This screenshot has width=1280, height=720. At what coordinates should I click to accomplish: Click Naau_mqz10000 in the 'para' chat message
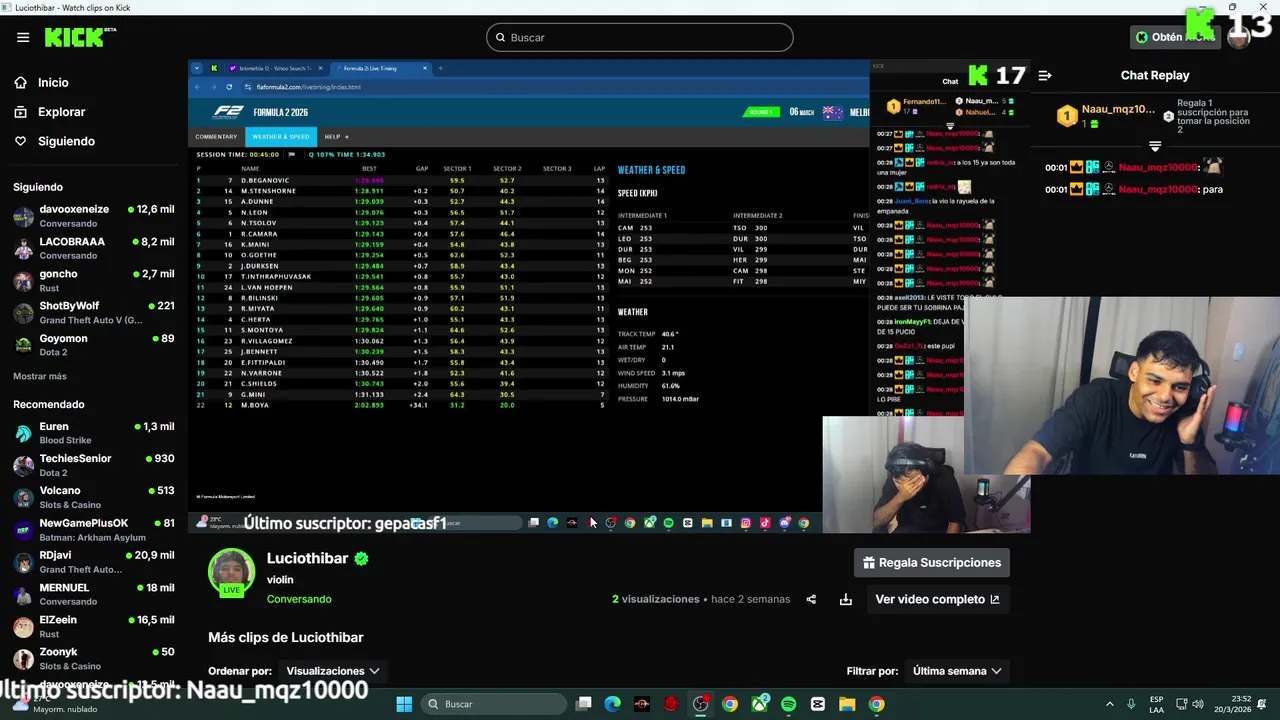click(1158, 189)
